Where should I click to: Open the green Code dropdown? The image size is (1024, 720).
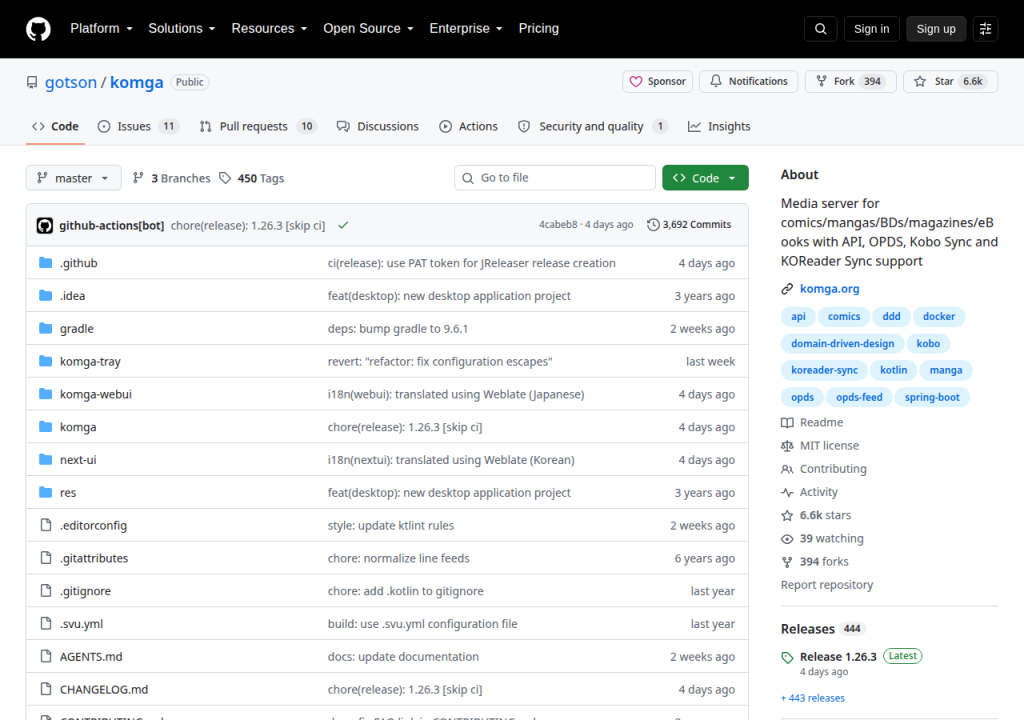(x=705, y=178)
